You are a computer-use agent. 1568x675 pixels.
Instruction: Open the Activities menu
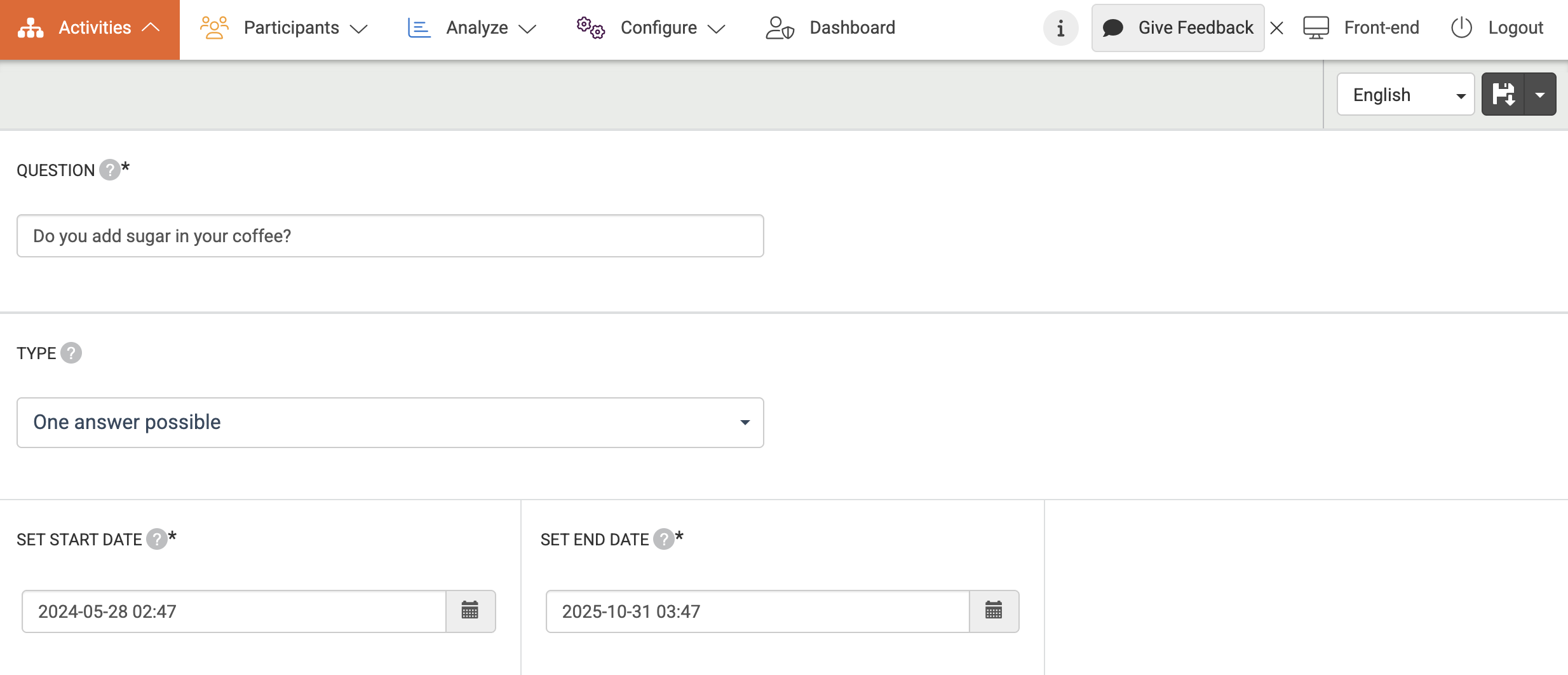tap(90, 28)
